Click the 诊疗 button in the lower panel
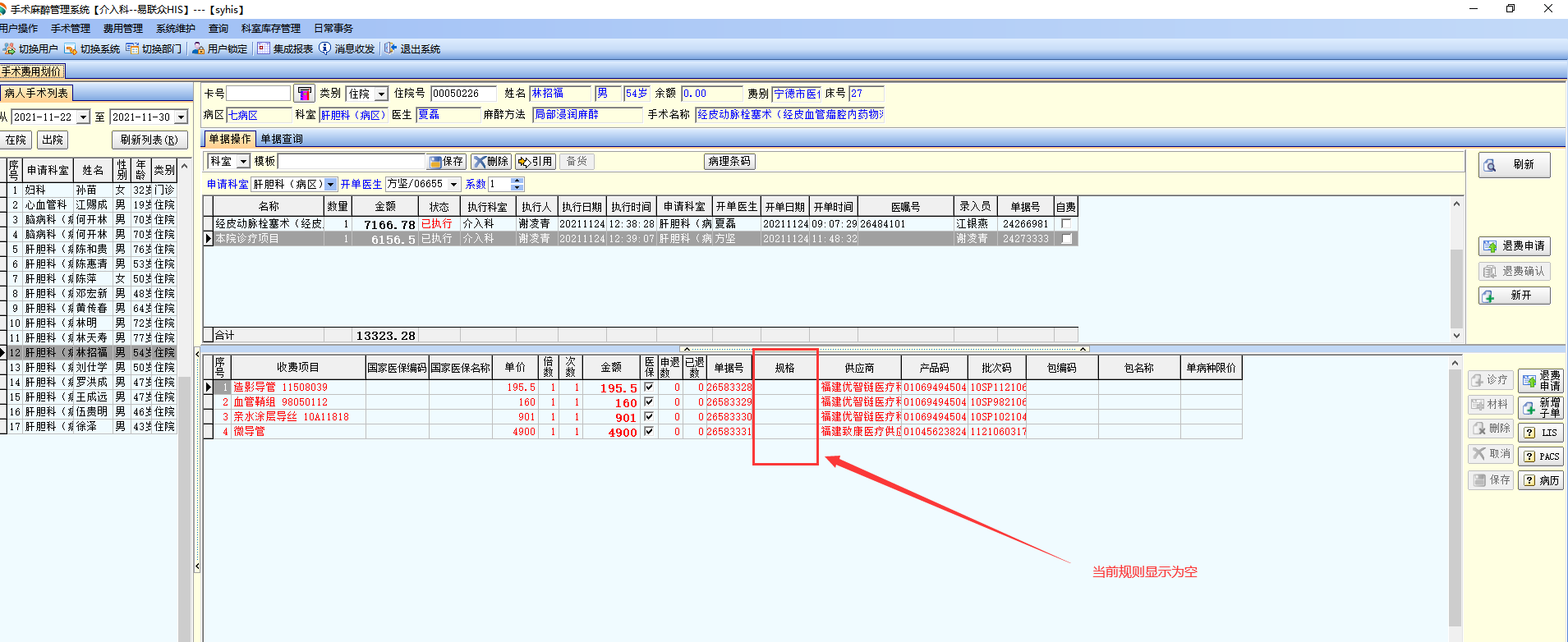 pyautogui.click(x=1490, y=380)
